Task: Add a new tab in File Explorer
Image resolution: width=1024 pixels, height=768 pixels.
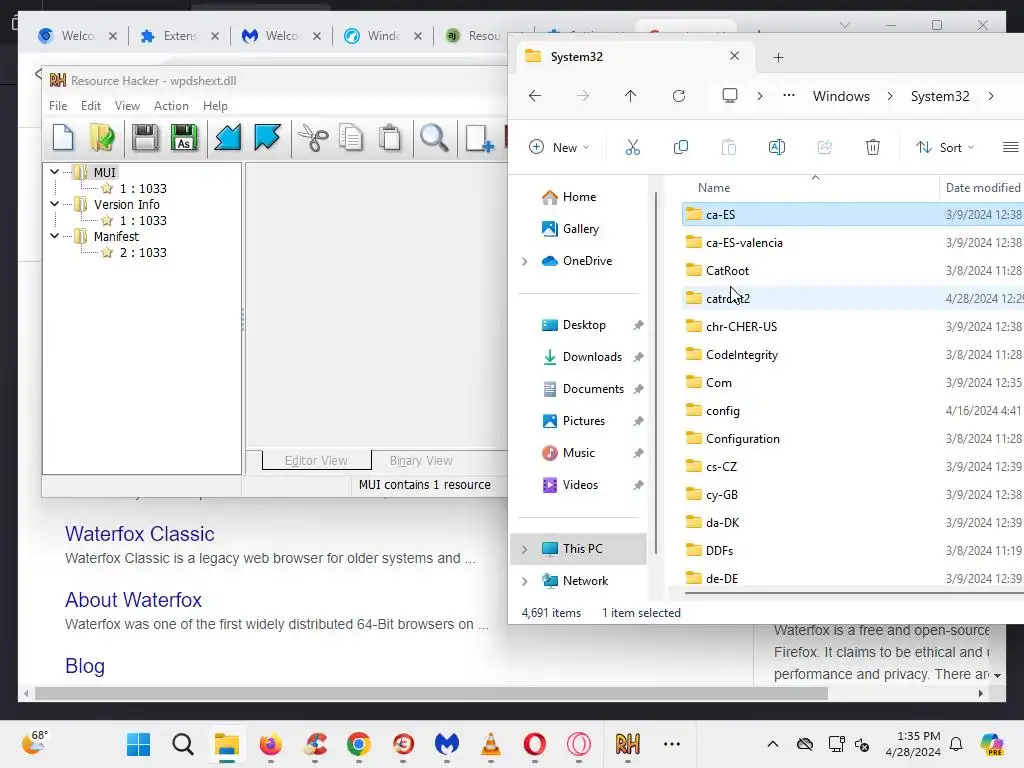Action: point(778,57)
